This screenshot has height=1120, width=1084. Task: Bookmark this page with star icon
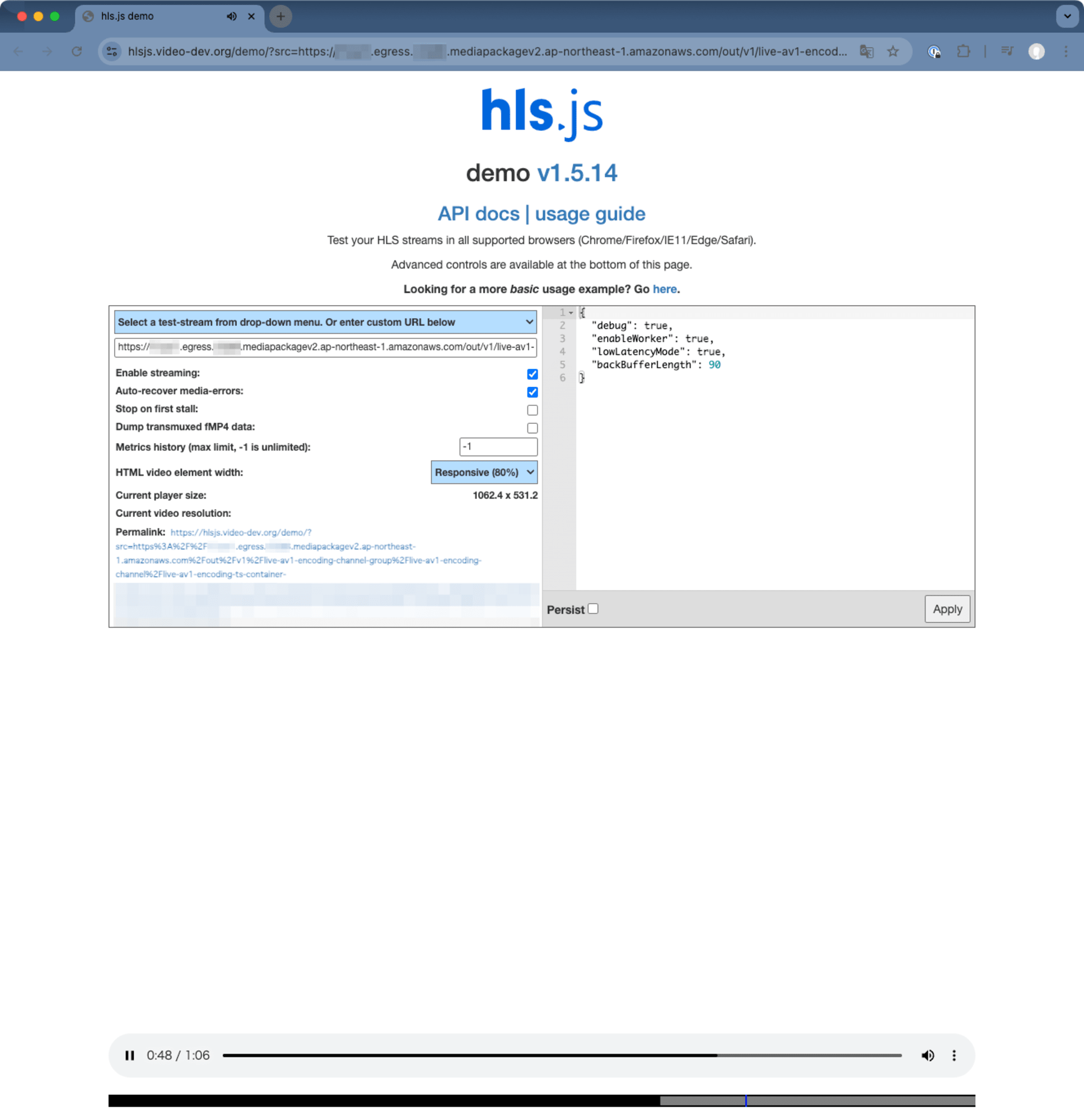[x=893, y=52]
